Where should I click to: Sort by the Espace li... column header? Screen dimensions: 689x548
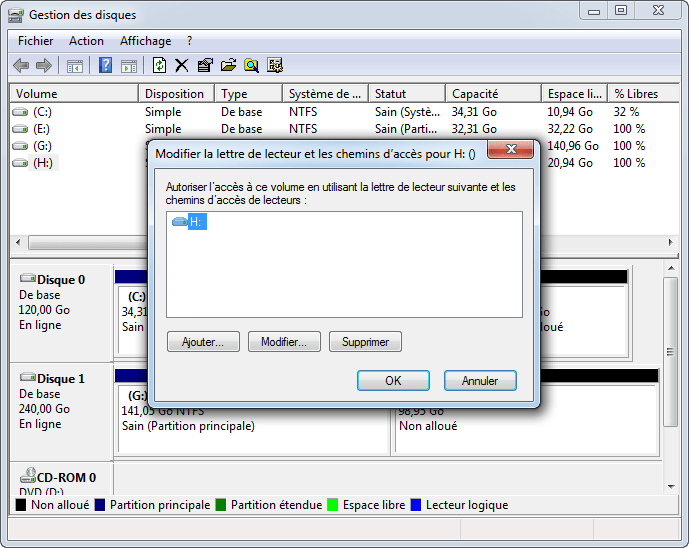click(x=574, y=94)
